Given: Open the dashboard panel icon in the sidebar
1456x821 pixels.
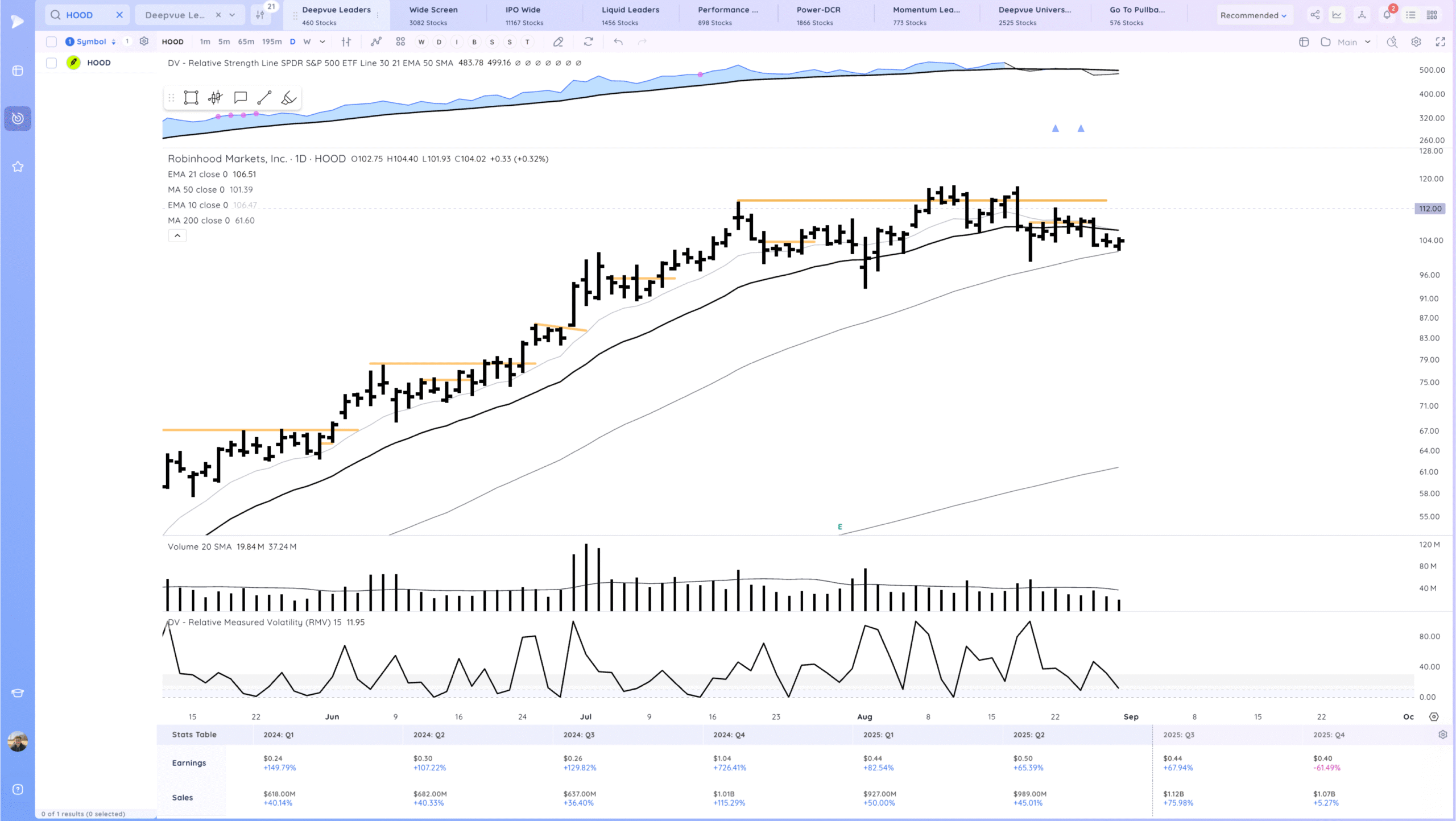Looking at the screenshot, I should pos(18,71).
